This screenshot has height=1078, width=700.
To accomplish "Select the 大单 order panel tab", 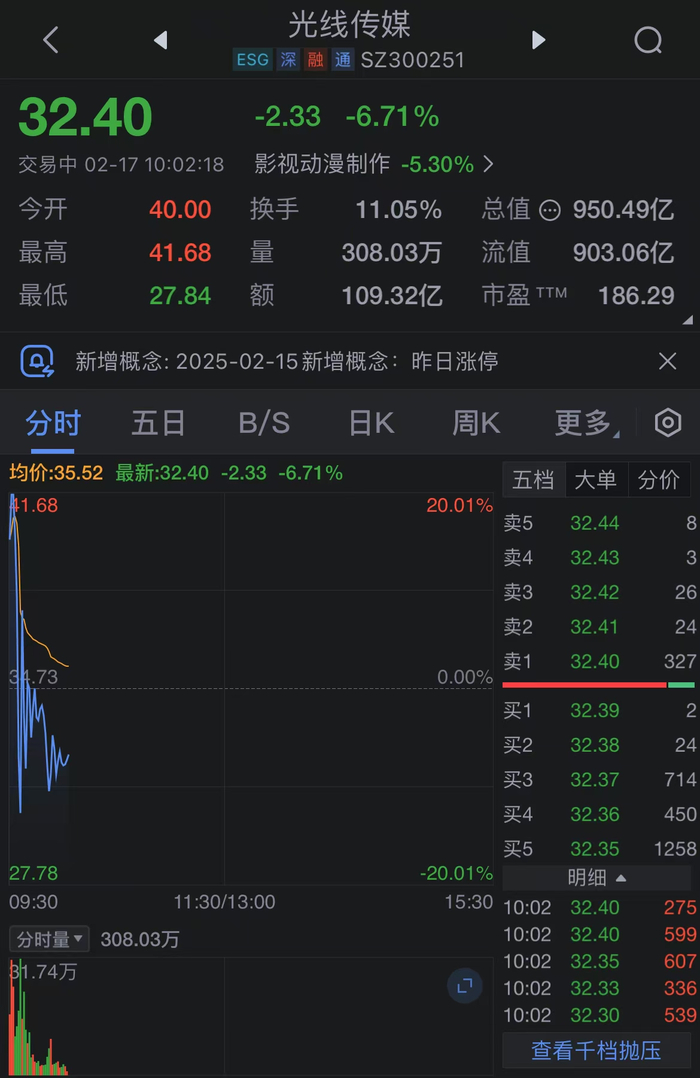I will (x=596, y=480).
